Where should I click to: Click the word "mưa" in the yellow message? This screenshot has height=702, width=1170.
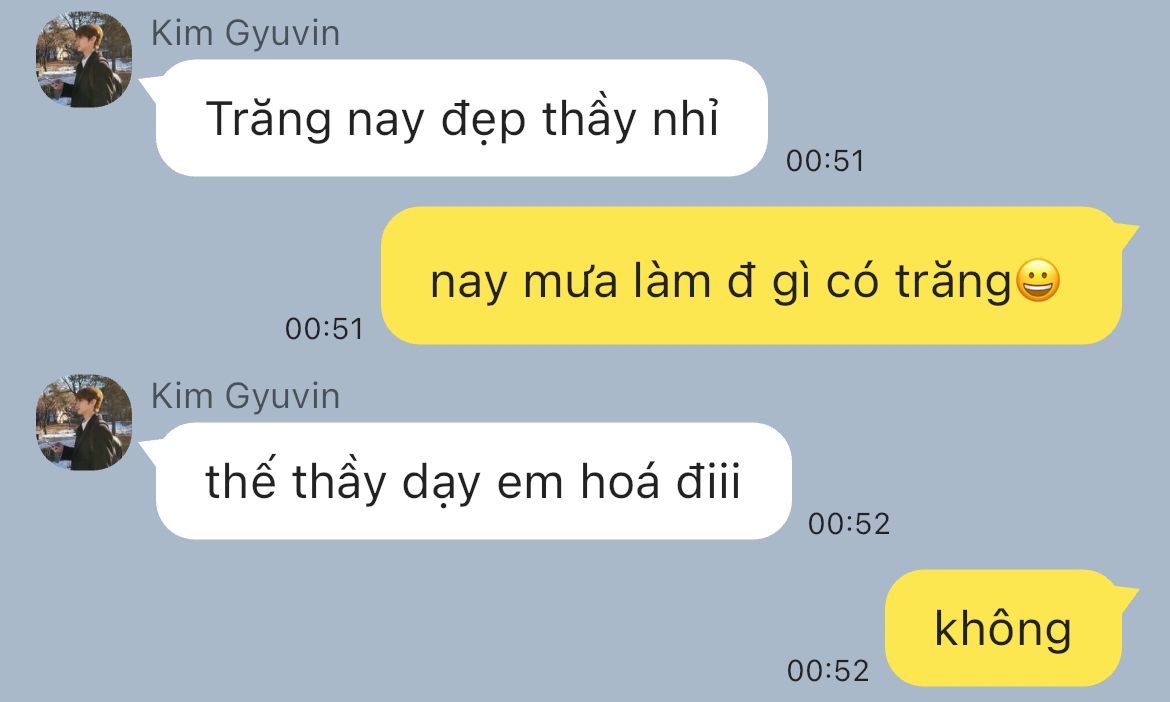point(571,284)
